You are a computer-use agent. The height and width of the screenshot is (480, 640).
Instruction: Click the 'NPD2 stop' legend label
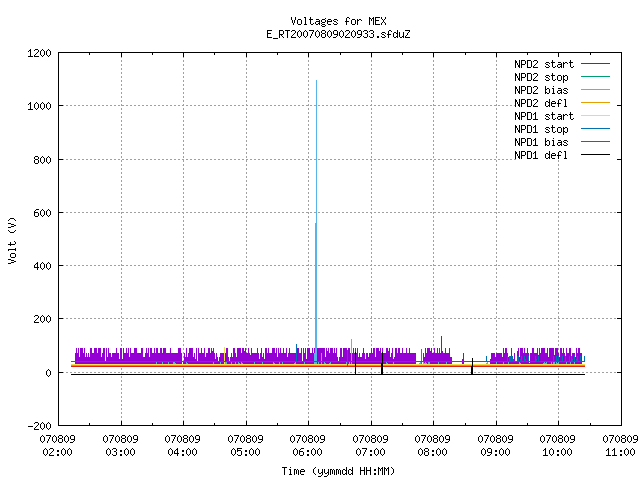(541, 77)
